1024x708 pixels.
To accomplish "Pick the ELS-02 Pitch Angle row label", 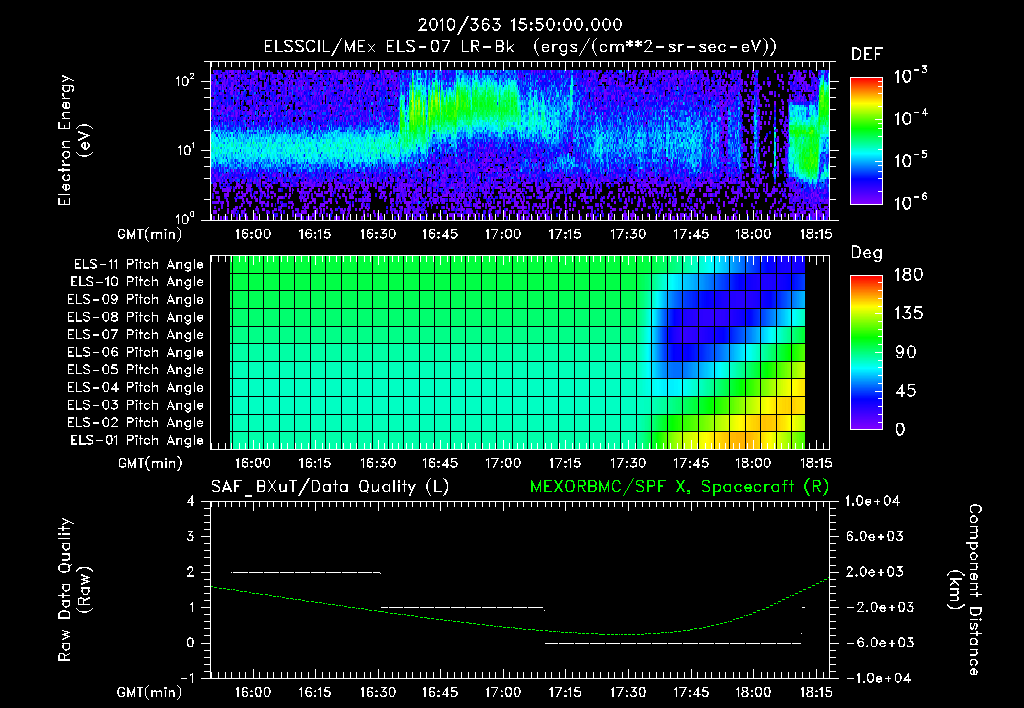I will pyautogui.click(x=136, y=423).
